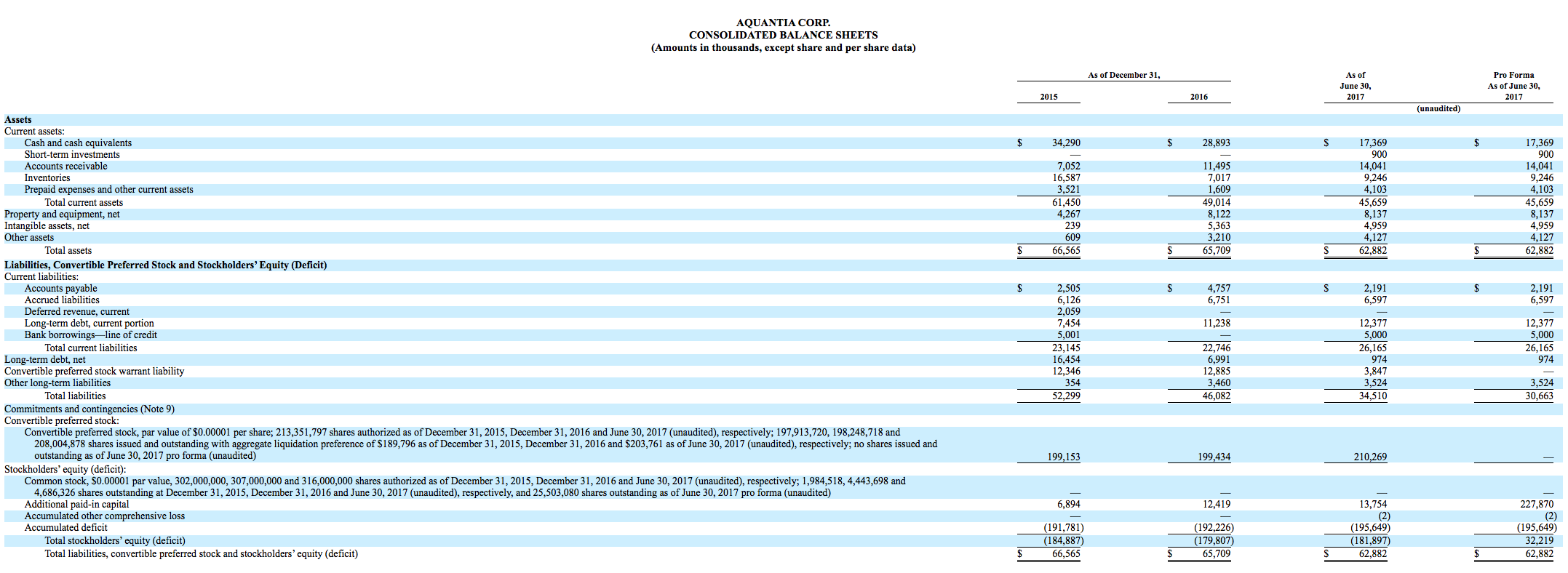This screenshot has width=1568, height=573.
Task: Click the 'Other long-term liabilities' label
Action: point(57,383)
